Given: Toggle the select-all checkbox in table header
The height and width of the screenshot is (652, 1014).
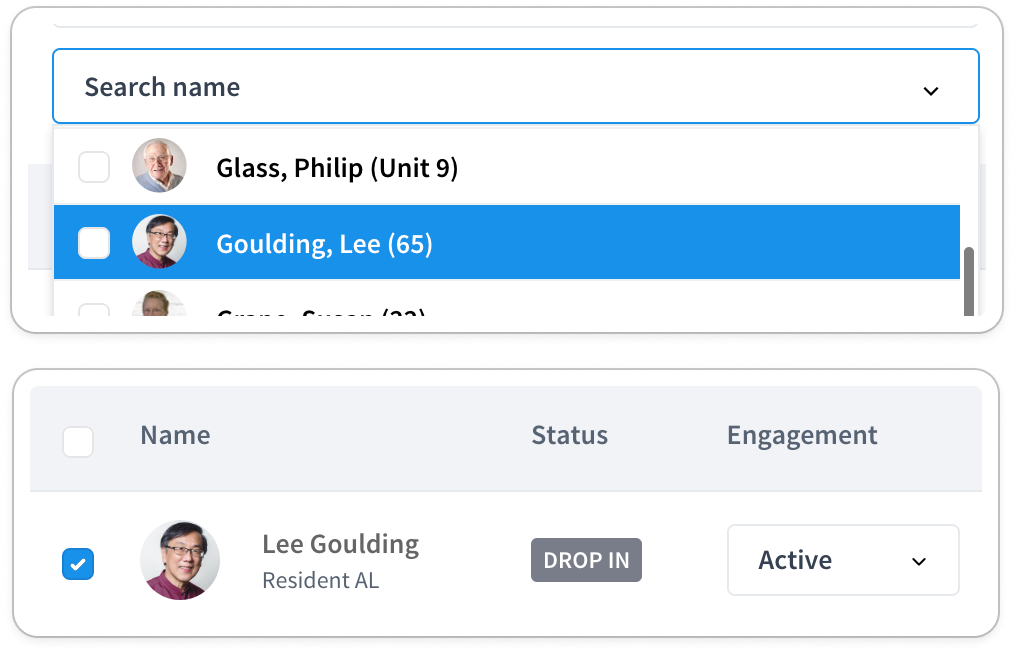Looking at the screenshot, I should click(78, 442).
